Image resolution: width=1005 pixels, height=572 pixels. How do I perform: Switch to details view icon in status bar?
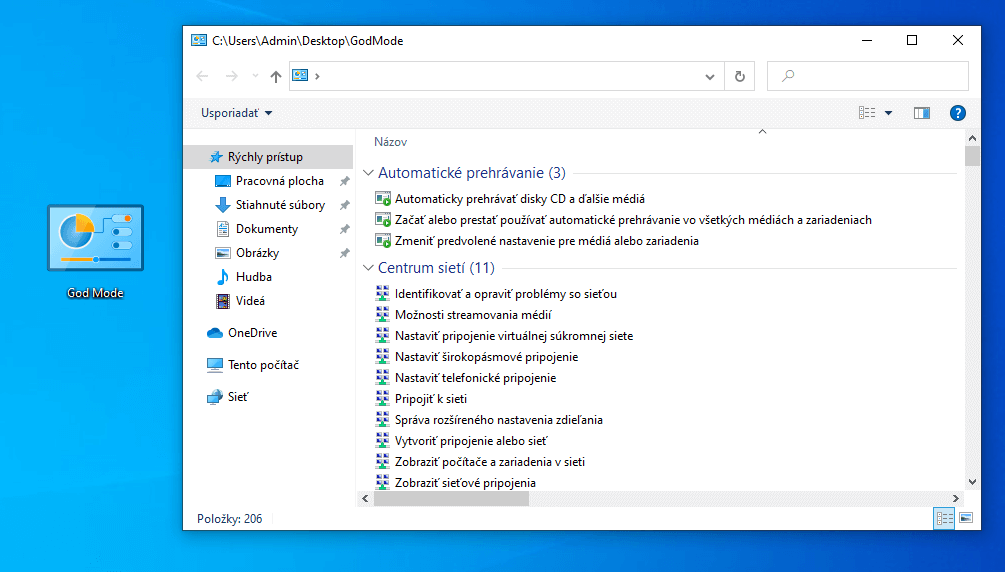click(x=943, y=518)
